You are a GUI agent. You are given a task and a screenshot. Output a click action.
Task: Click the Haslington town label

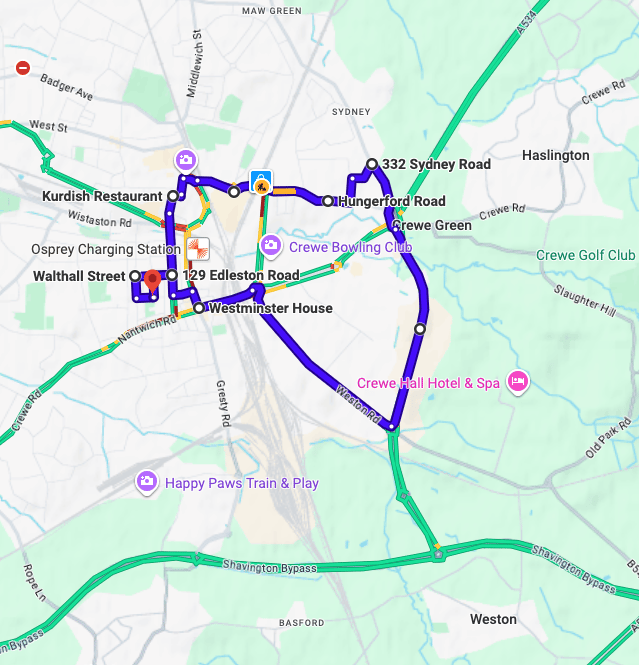coord(555,155)
